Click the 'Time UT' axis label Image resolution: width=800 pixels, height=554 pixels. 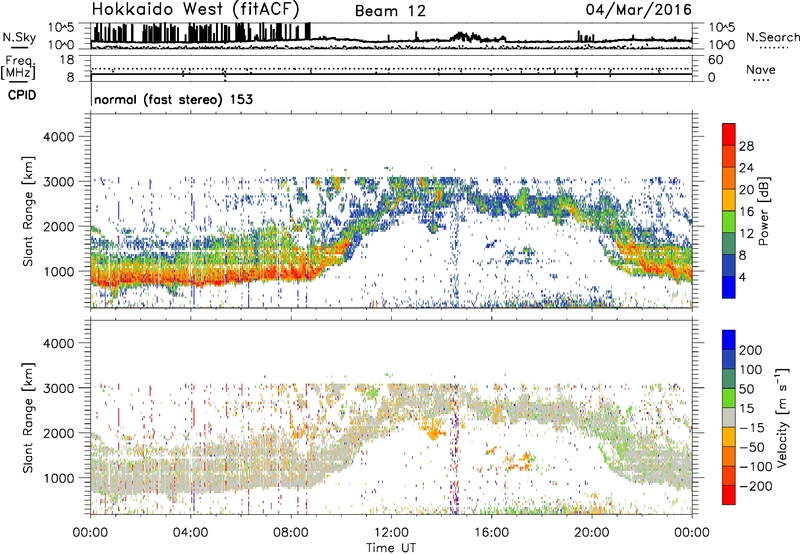click(x=391, y=548)
